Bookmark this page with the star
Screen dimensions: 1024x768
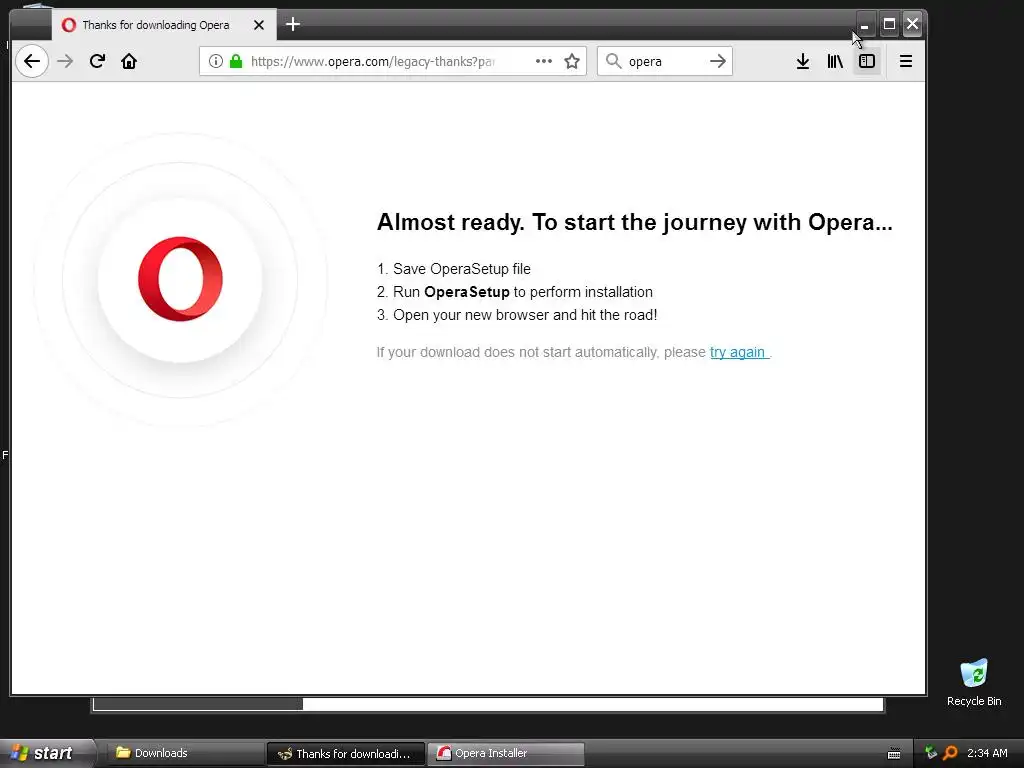pos(572,61)
